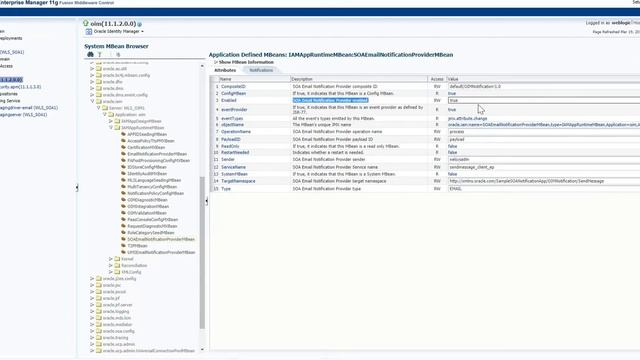Click the info icon next to oim(11.1.2.0.0)

(140, 24)
